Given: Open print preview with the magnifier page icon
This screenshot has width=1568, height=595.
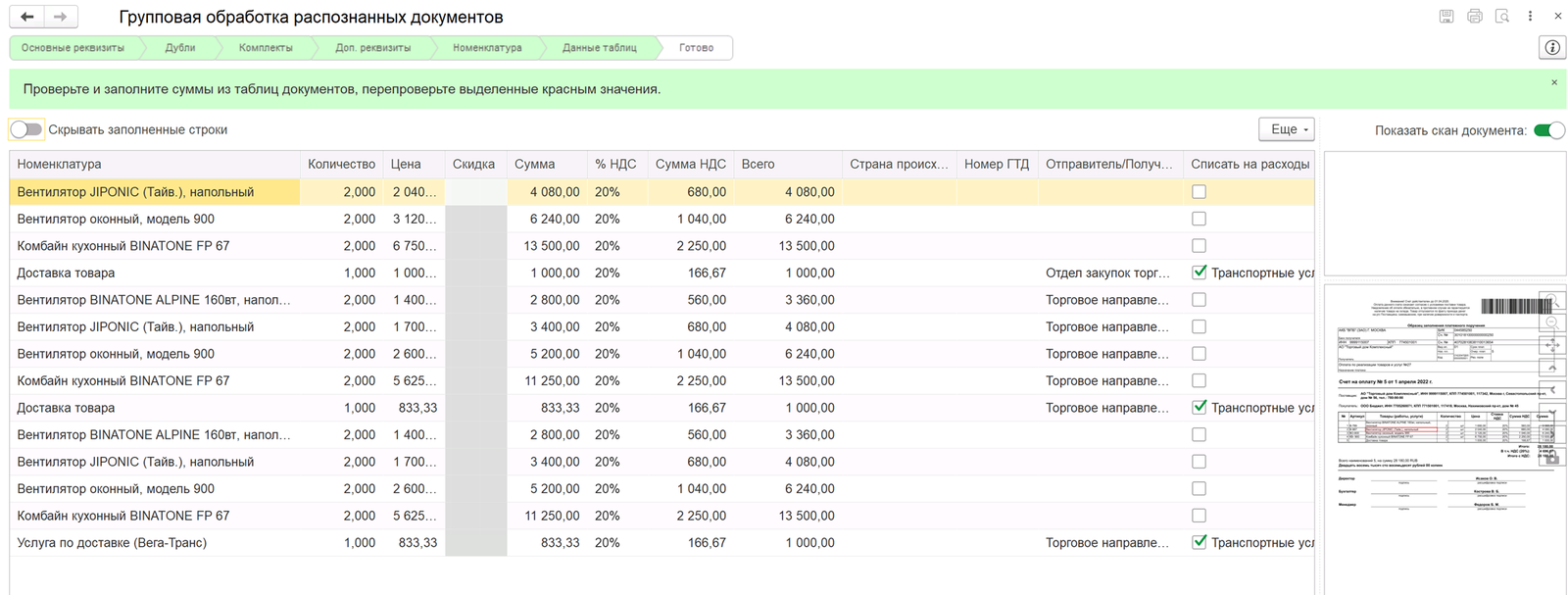Looking at the screenshot, I should pos(1501,17).
